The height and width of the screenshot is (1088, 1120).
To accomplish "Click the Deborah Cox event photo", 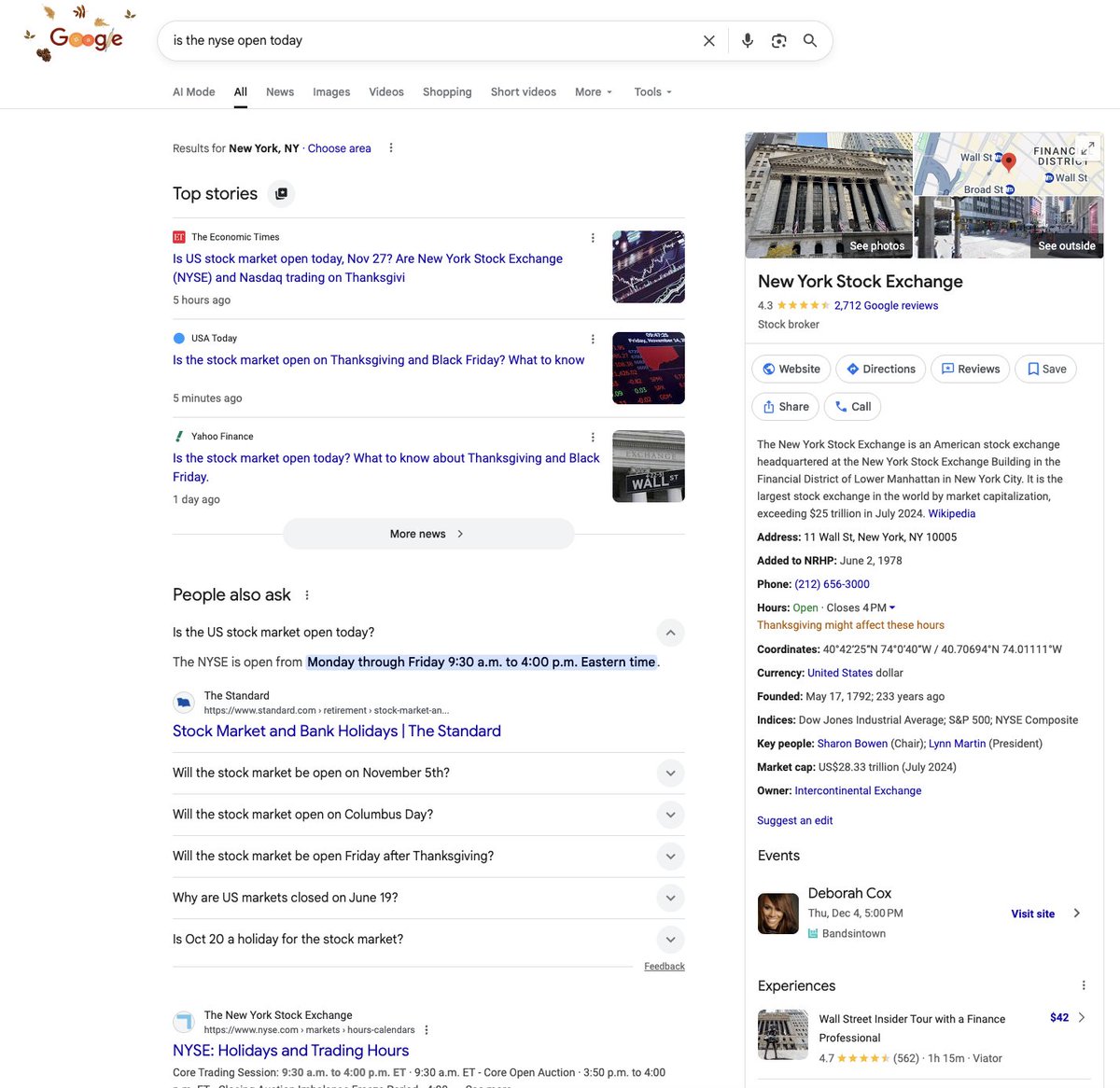I will 778,914.
